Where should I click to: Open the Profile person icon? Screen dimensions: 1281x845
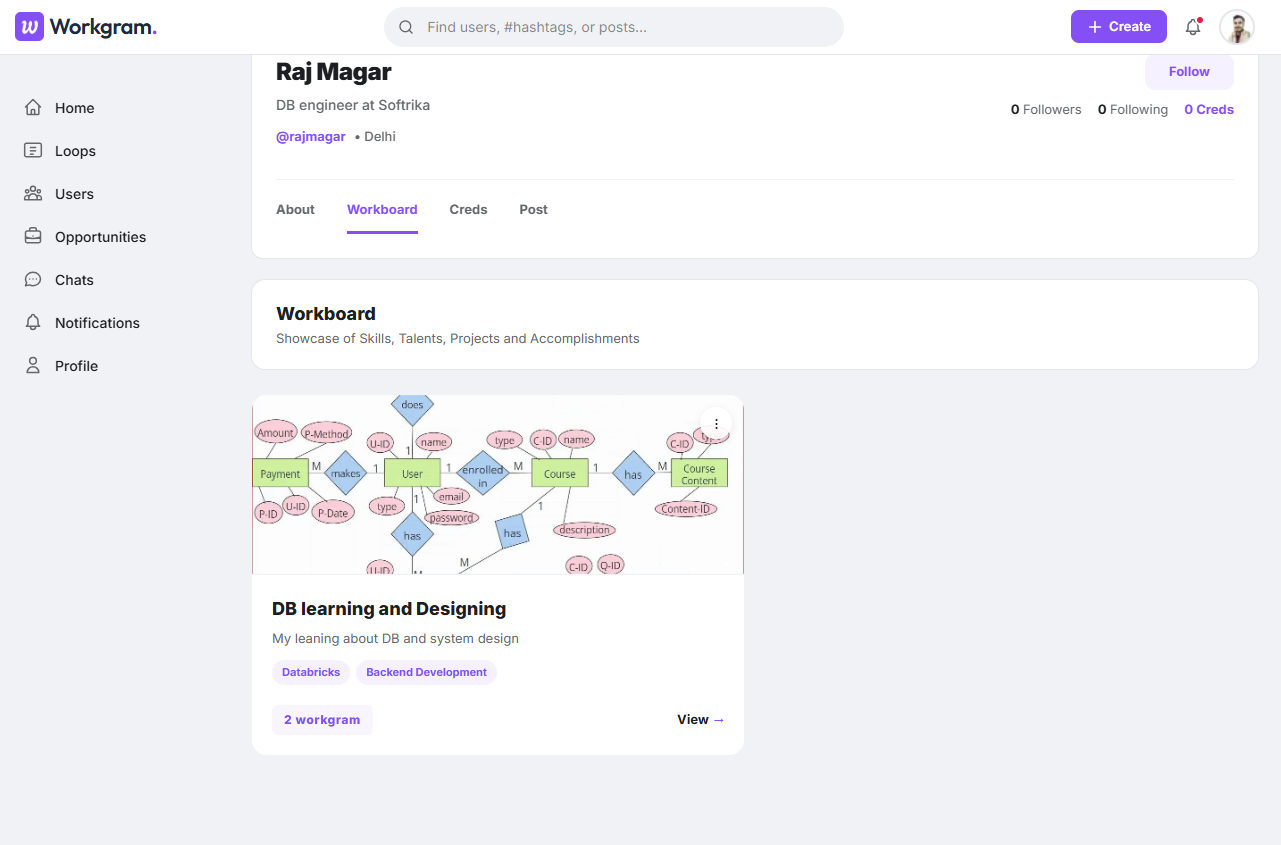[x=33, y=366]
